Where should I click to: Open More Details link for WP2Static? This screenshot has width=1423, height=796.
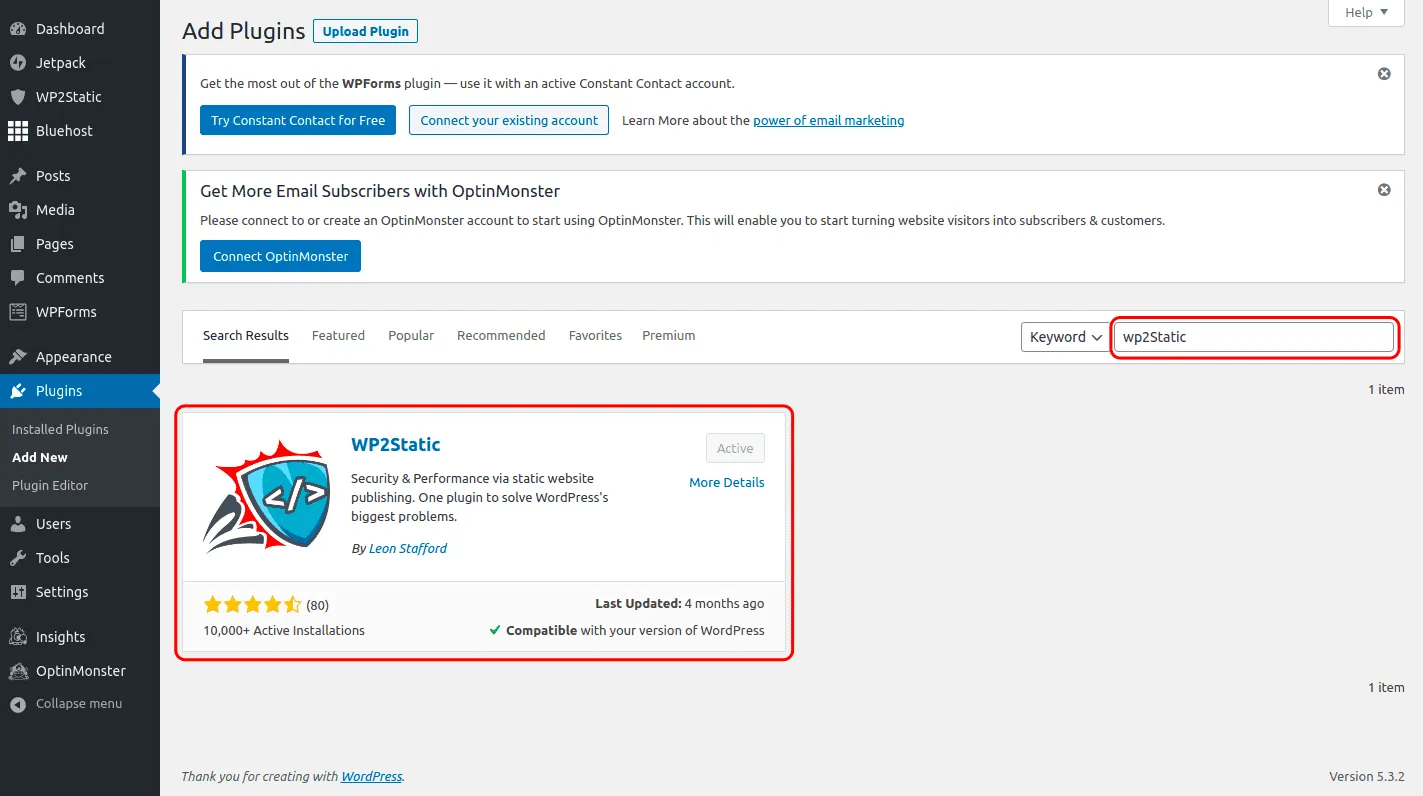tap(726, 482)
